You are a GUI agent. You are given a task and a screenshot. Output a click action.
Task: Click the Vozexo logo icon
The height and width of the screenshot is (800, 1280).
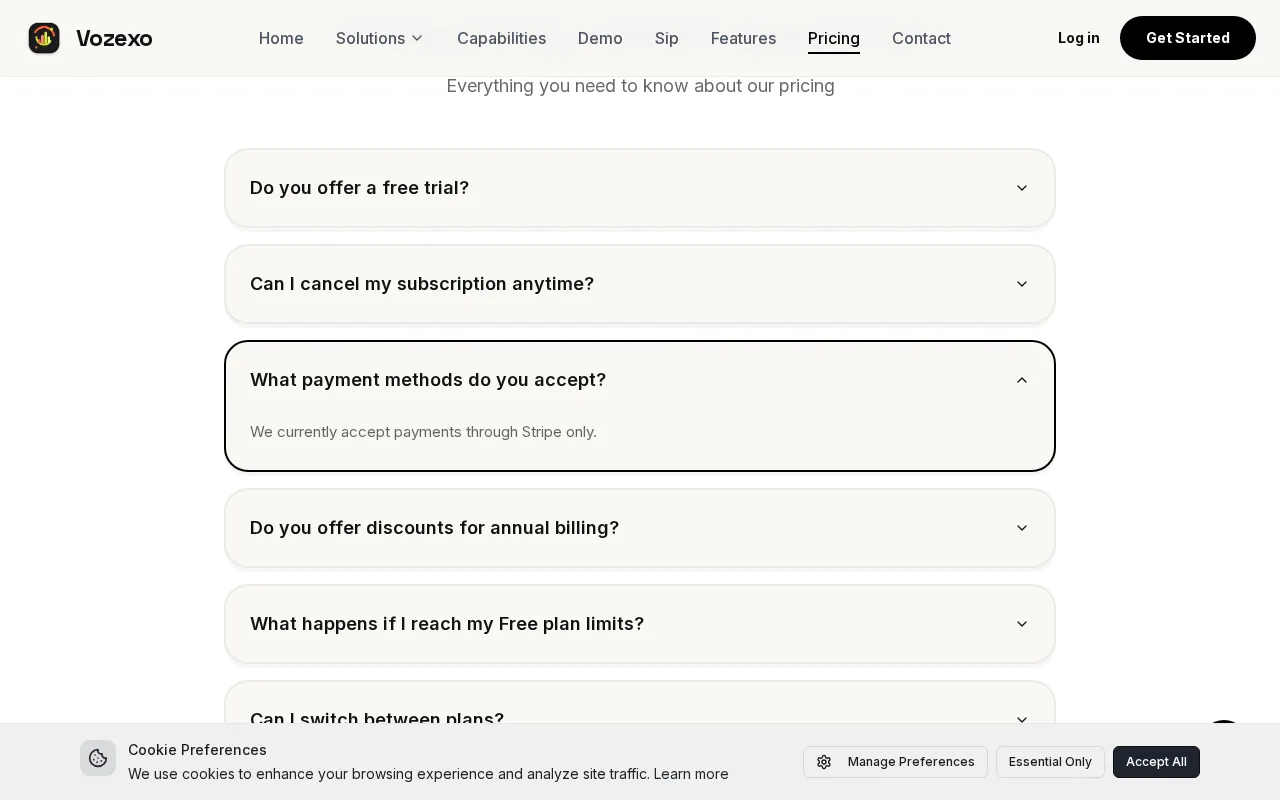click(x=44, y=38)
